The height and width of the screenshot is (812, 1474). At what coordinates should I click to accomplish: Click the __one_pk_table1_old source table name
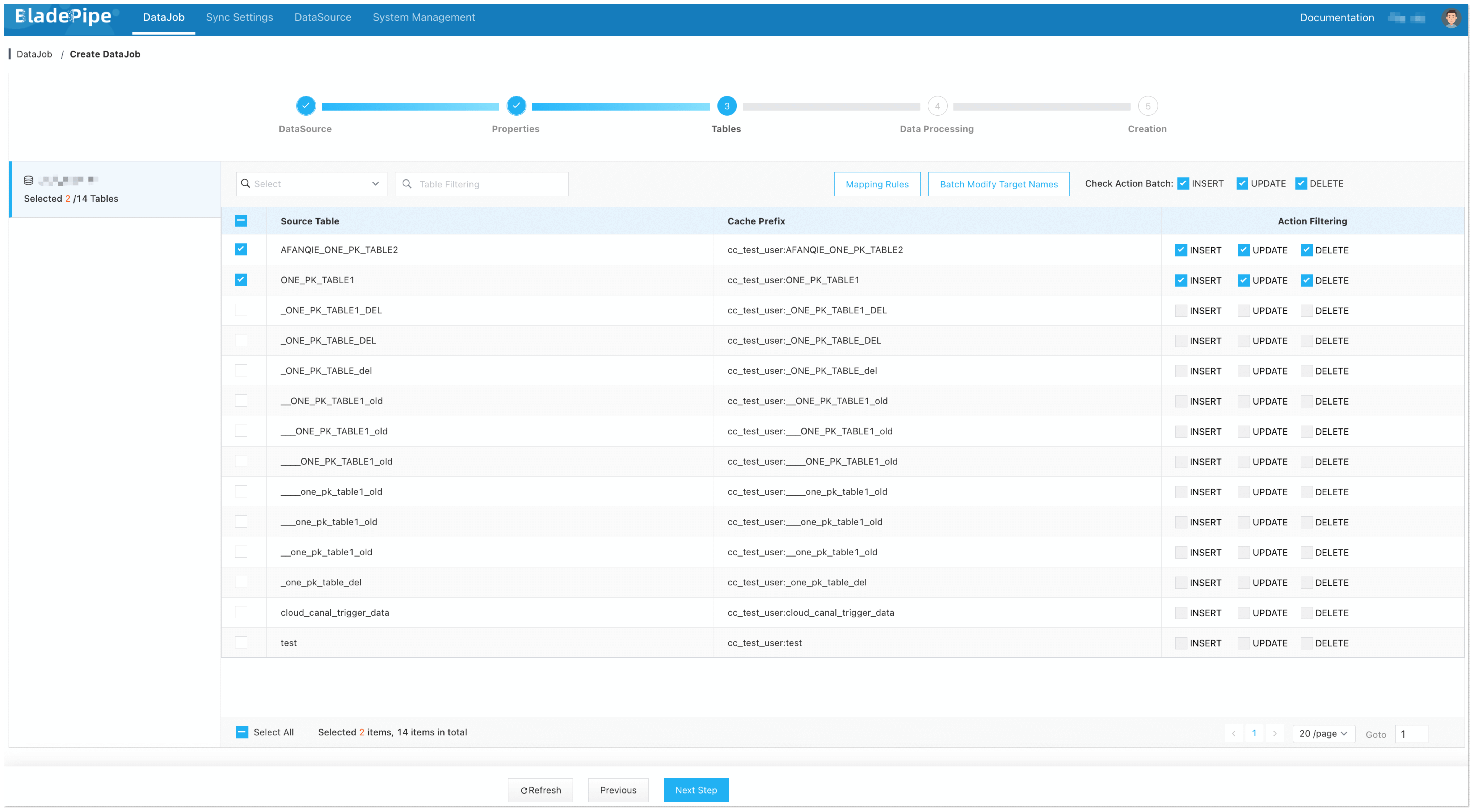click(x=326, y=552)
